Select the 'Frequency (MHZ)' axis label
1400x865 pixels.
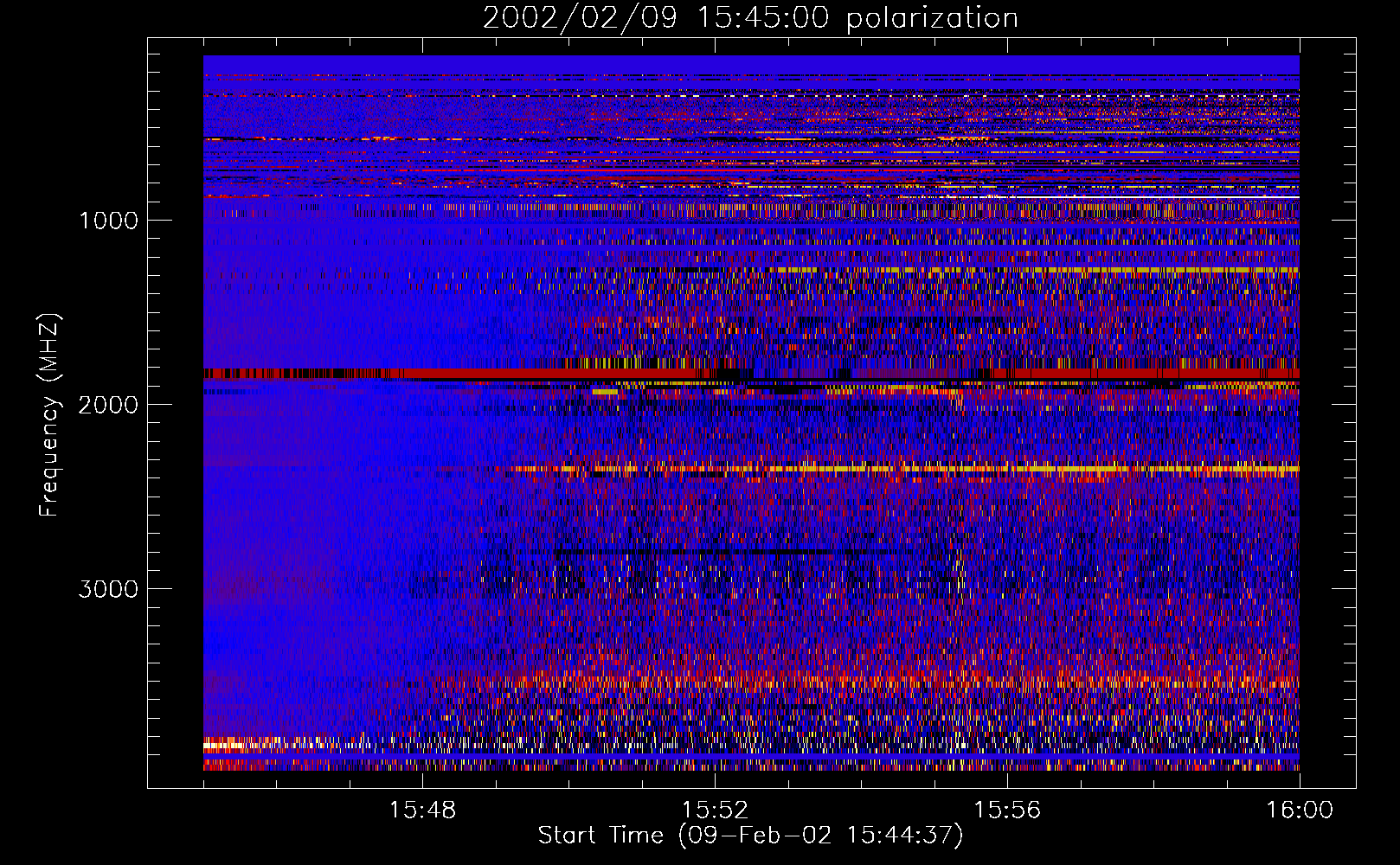[x=49, y=415]
